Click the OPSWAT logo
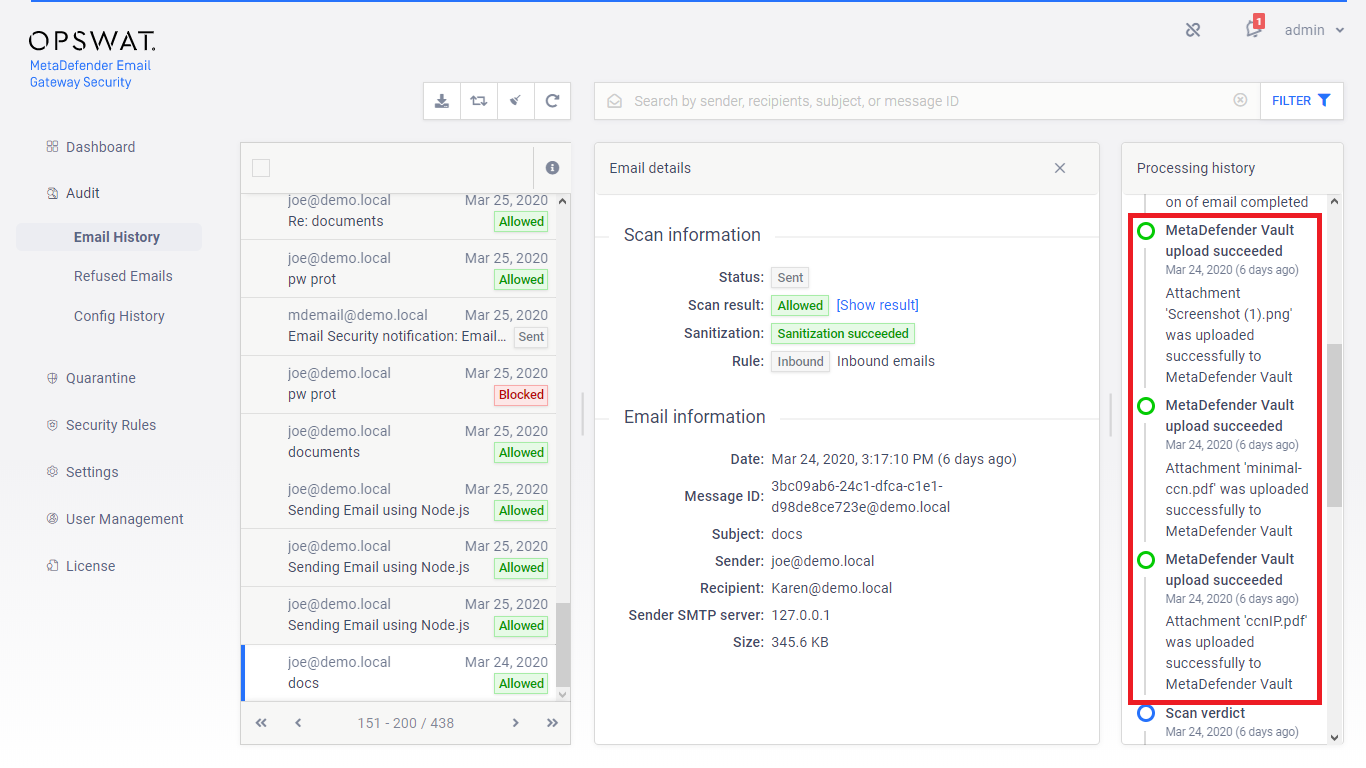The width and height of the screenshot is (1366, 768). click(92, 41)
